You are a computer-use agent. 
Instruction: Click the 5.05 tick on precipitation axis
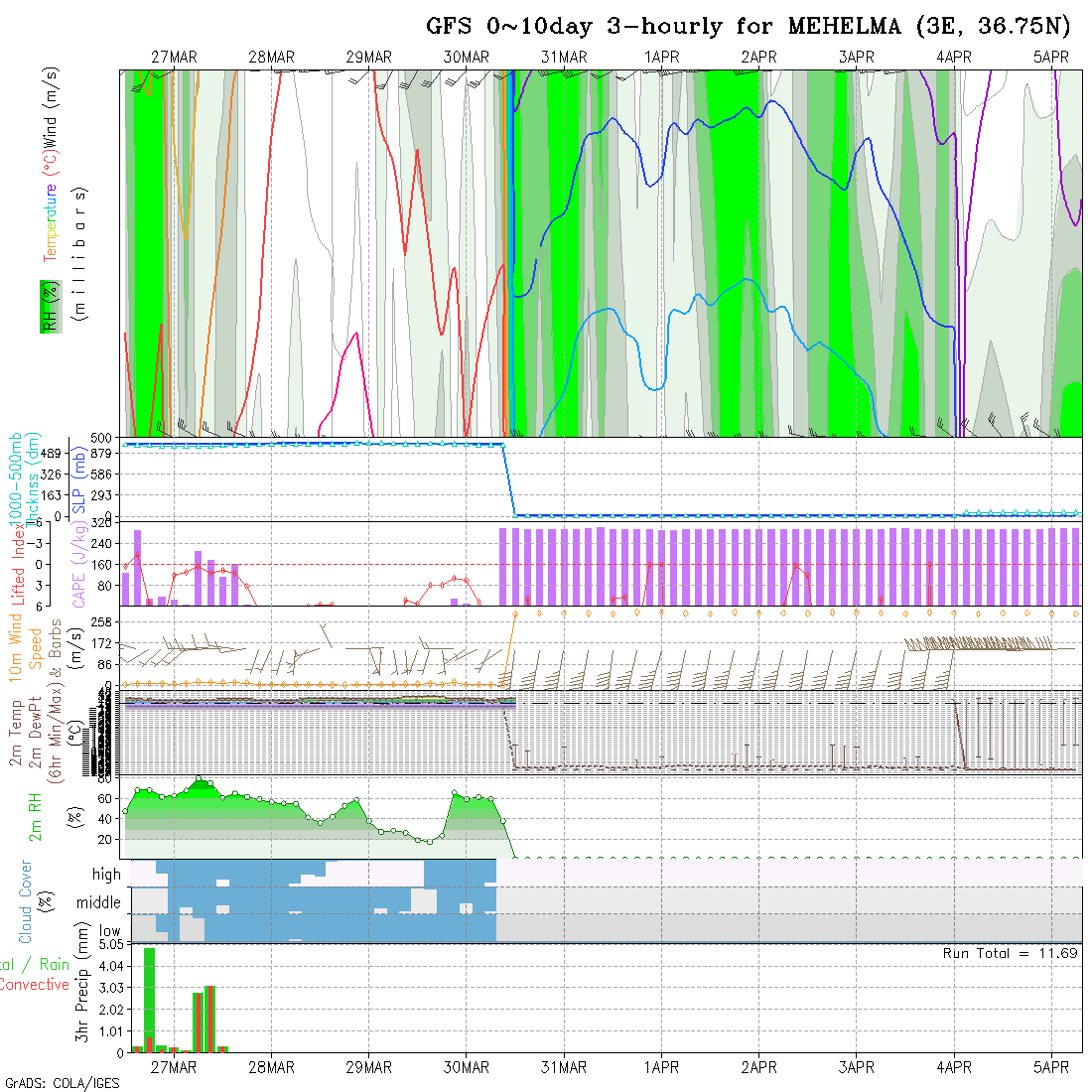(108, 944)
